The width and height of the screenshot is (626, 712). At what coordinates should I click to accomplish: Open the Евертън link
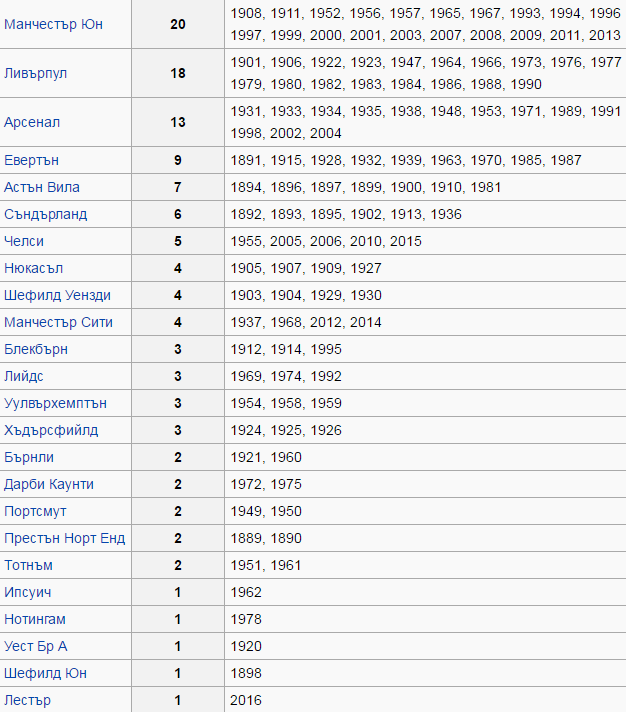tap(31, 160)
